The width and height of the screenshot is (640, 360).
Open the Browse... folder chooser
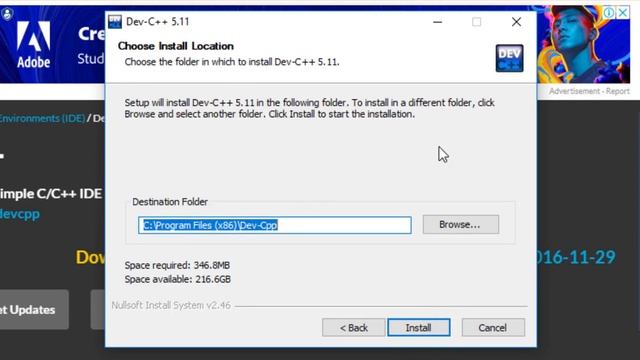point(460,224)
